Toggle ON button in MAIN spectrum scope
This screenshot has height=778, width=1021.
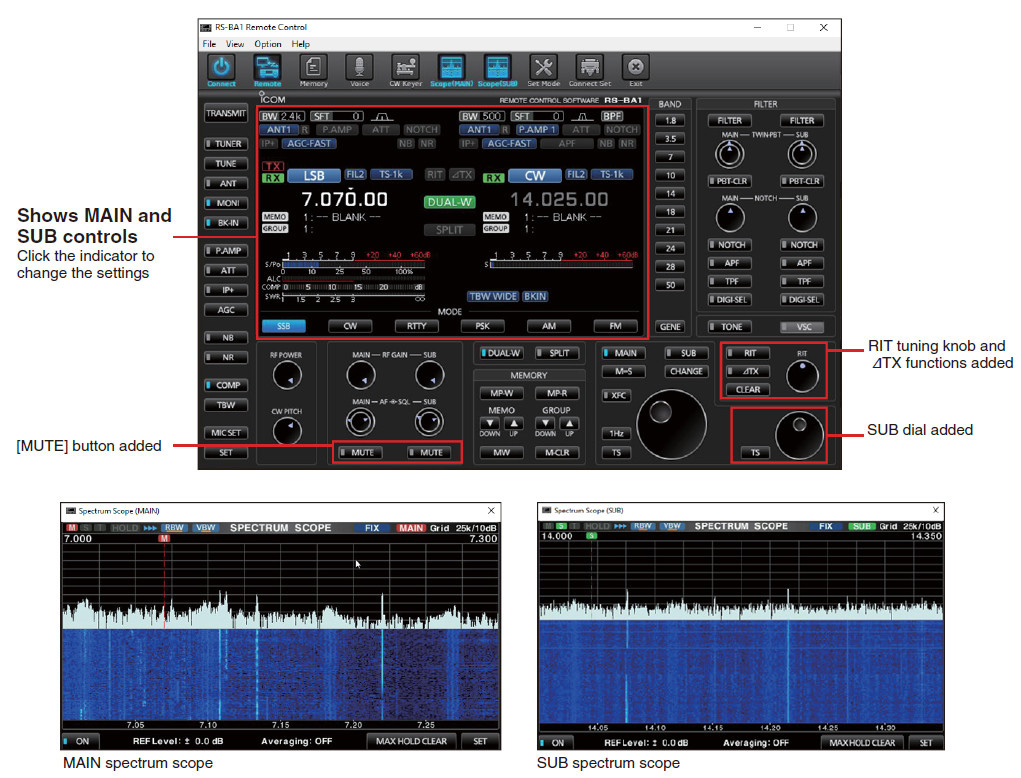point(81,741)
